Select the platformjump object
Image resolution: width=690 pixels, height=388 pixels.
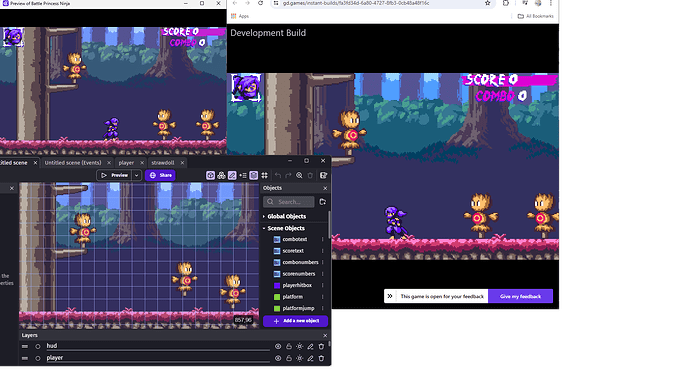coord(298,308)
